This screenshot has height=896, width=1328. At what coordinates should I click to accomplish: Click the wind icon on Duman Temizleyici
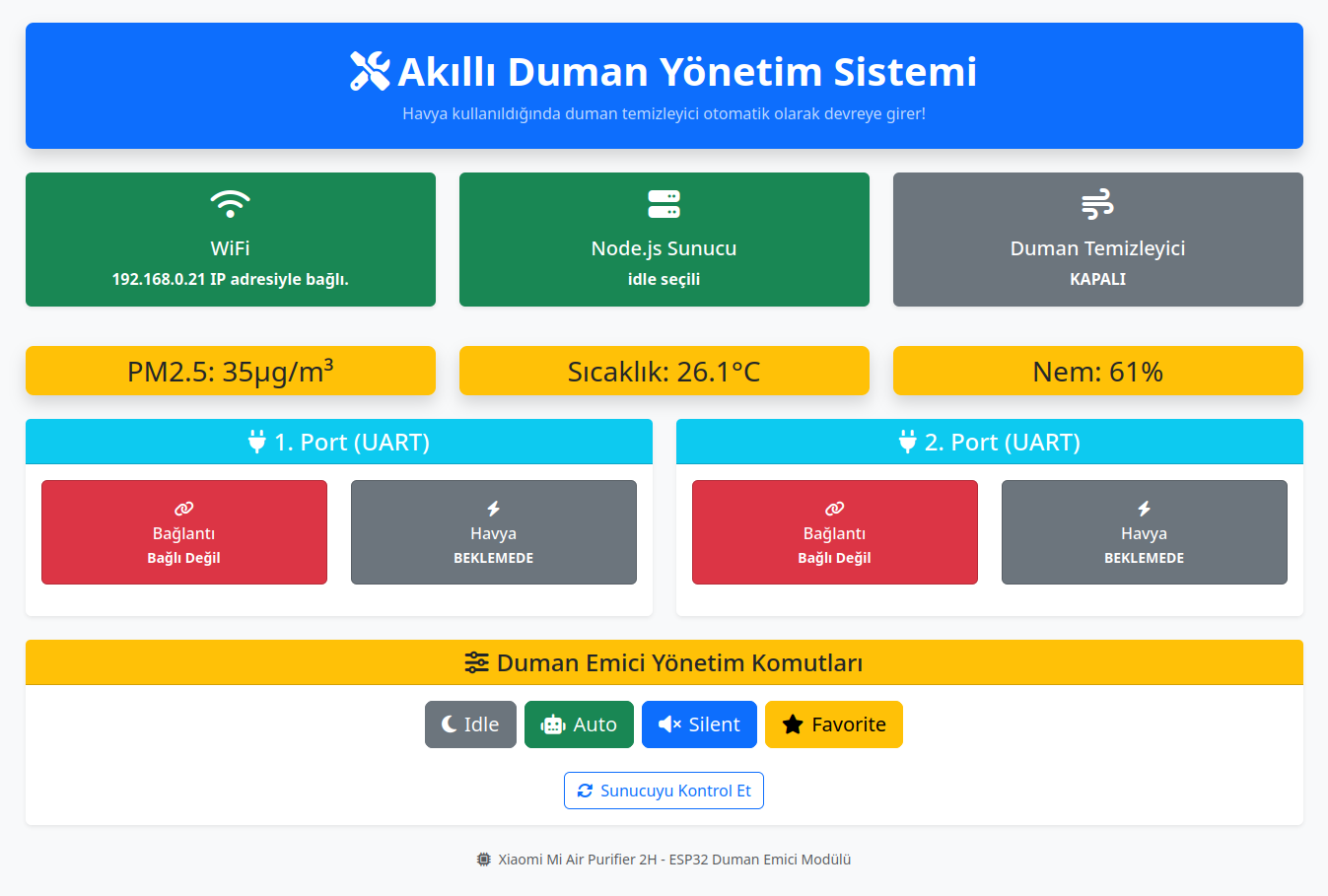point(1097,204)
